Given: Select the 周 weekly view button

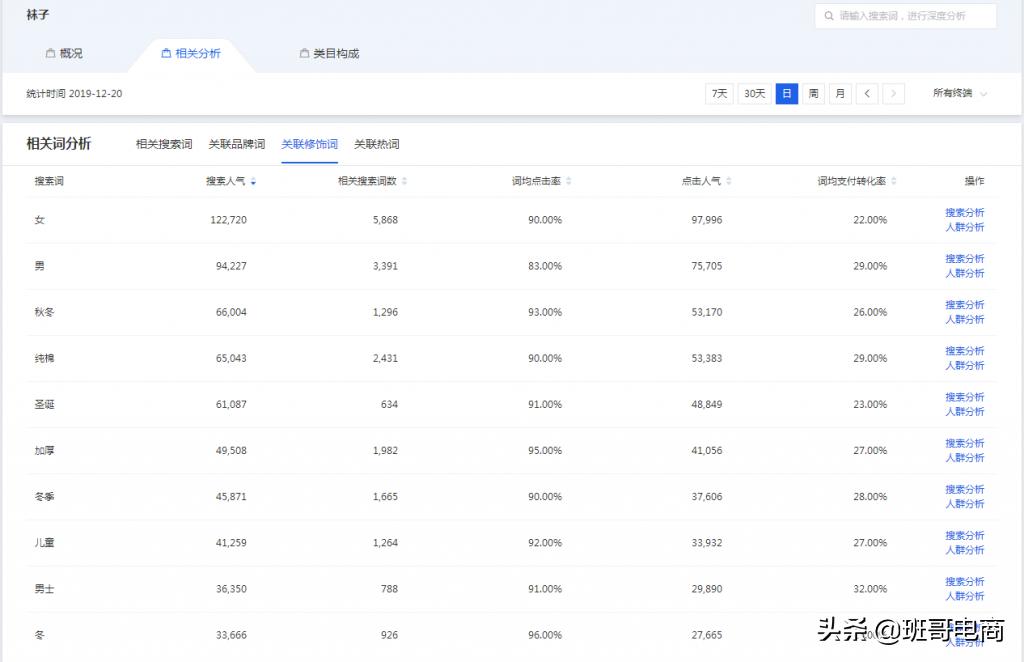Looking at the screenshot, I should click(x=814, y=92).
